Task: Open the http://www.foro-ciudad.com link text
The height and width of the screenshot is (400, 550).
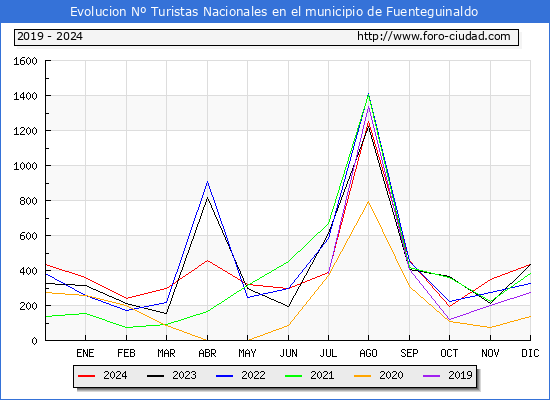Action: (x=434, y=36)
